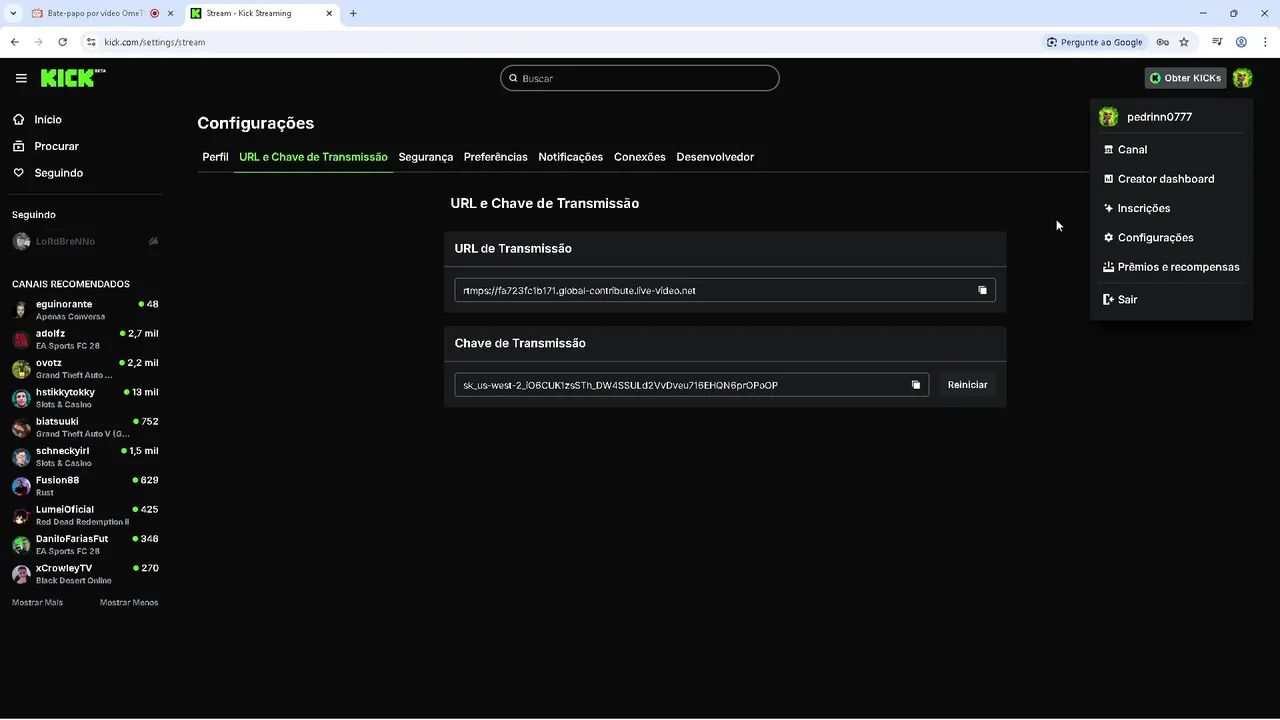This screenshot has height=720, width=1280.
Task: Click Obter KICKs button
Action: coord(1185,78)
